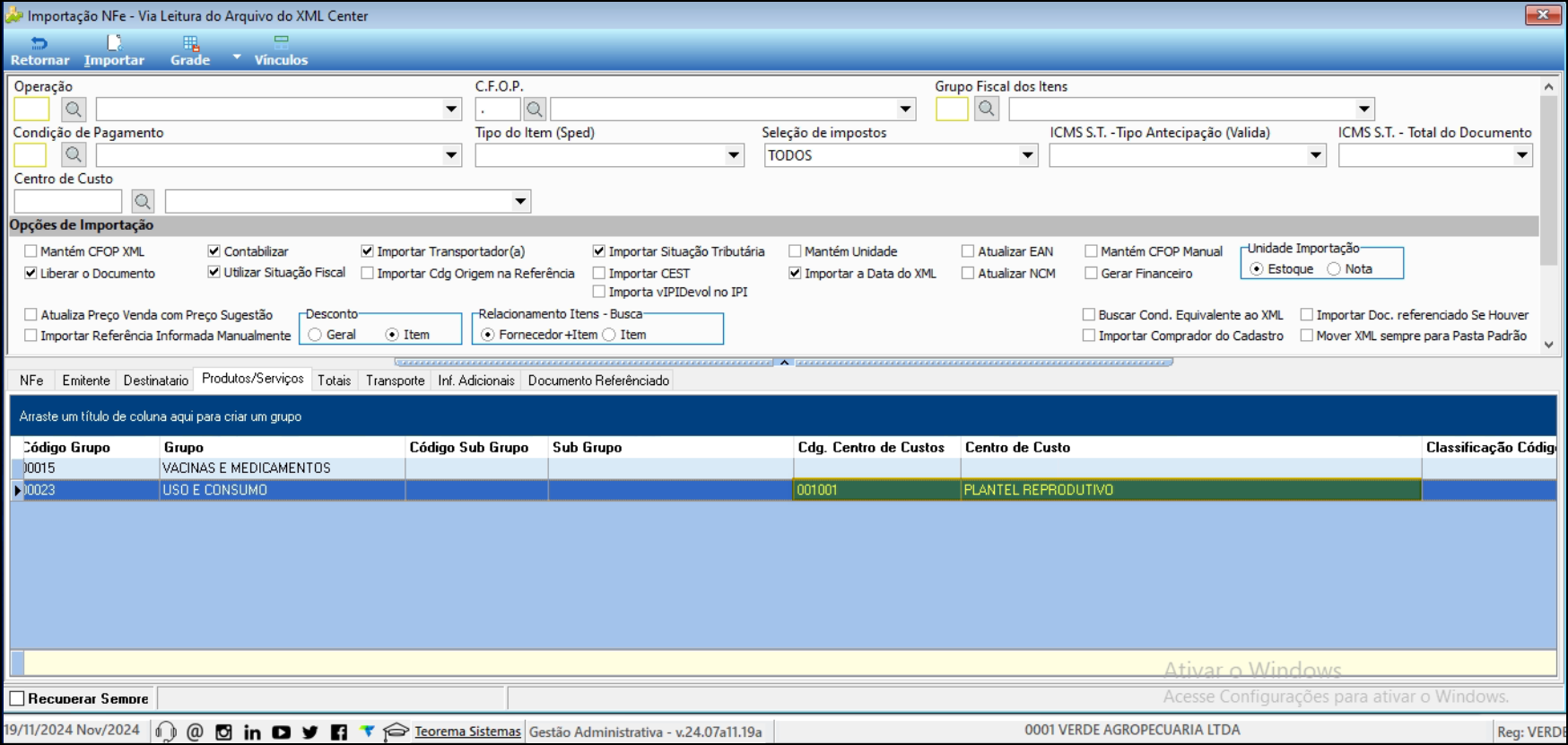Click the PLANTEL REPRODUTIVO cell
Screen dimensions: 1568x745
pos(1191,490)
